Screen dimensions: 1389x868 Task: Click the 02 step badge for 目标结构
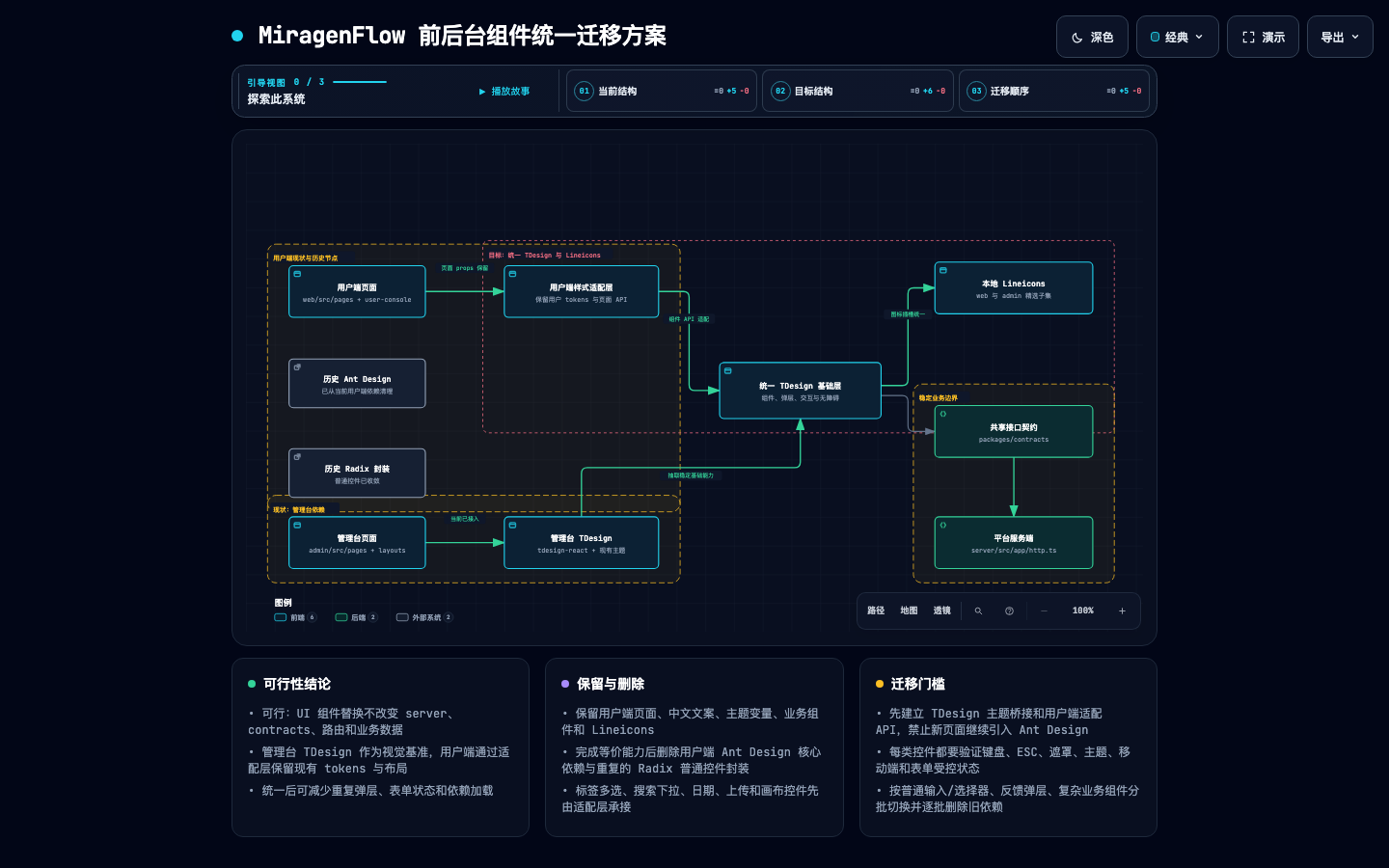coord(780,91)
